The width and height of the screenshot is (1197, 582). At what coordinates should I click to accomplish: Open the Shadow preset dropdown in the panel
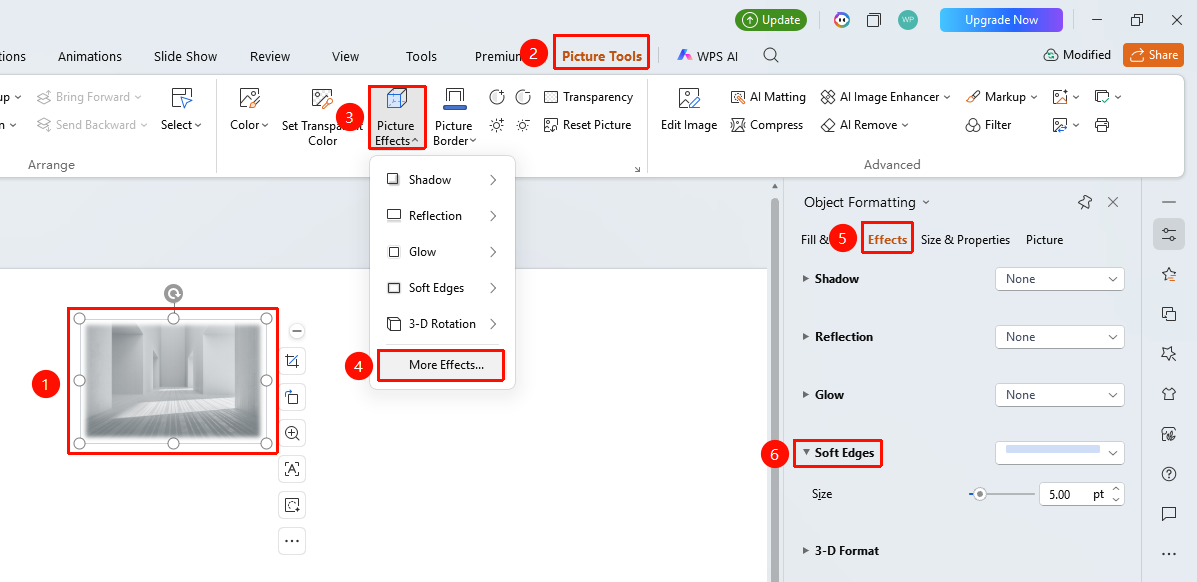pyautogui.click(x=1060, y=279)
